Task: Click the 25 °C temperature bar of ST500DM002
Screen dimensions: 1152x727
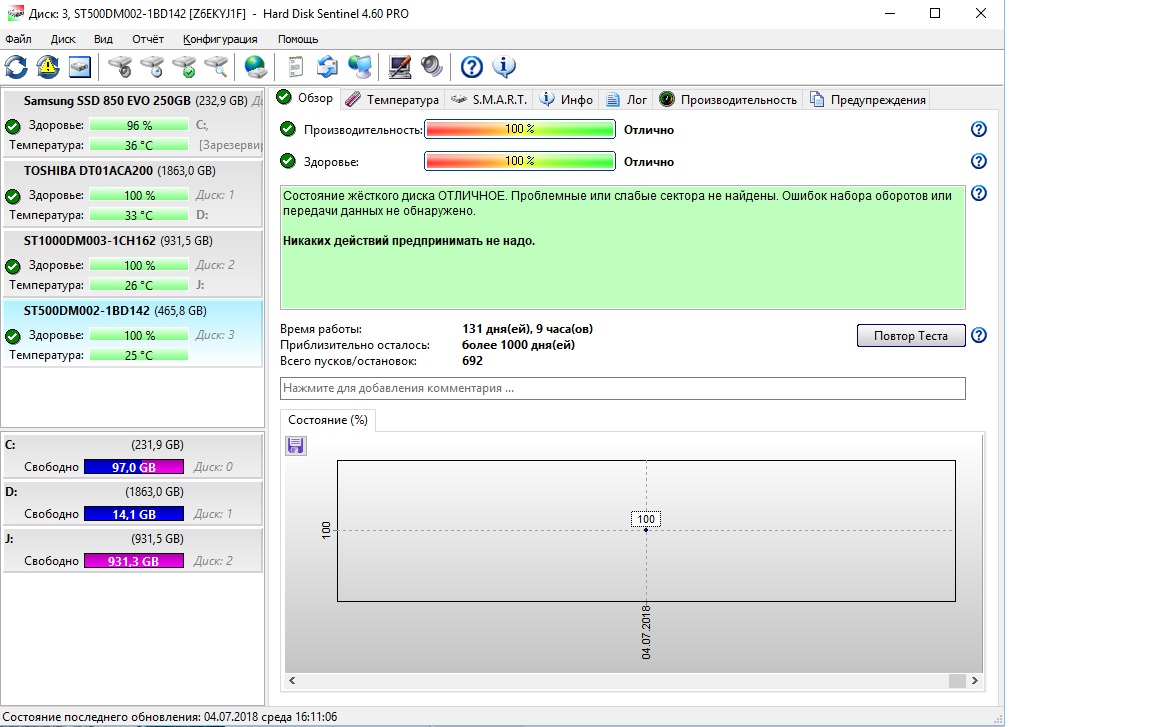Action: click(x=139, y=355)
